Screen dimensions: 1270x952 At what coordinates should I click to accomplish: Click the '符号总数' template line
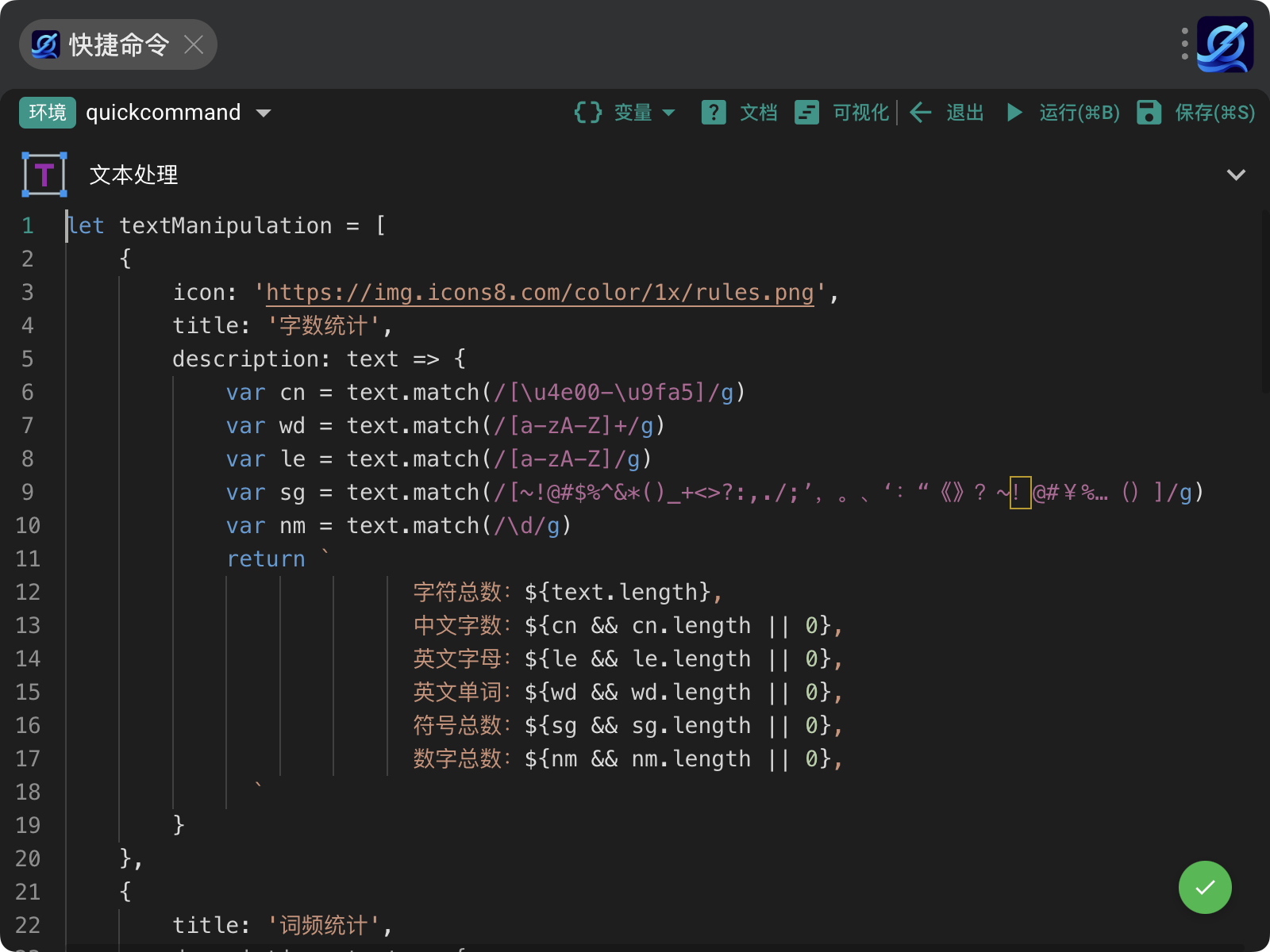pos(628,726)
